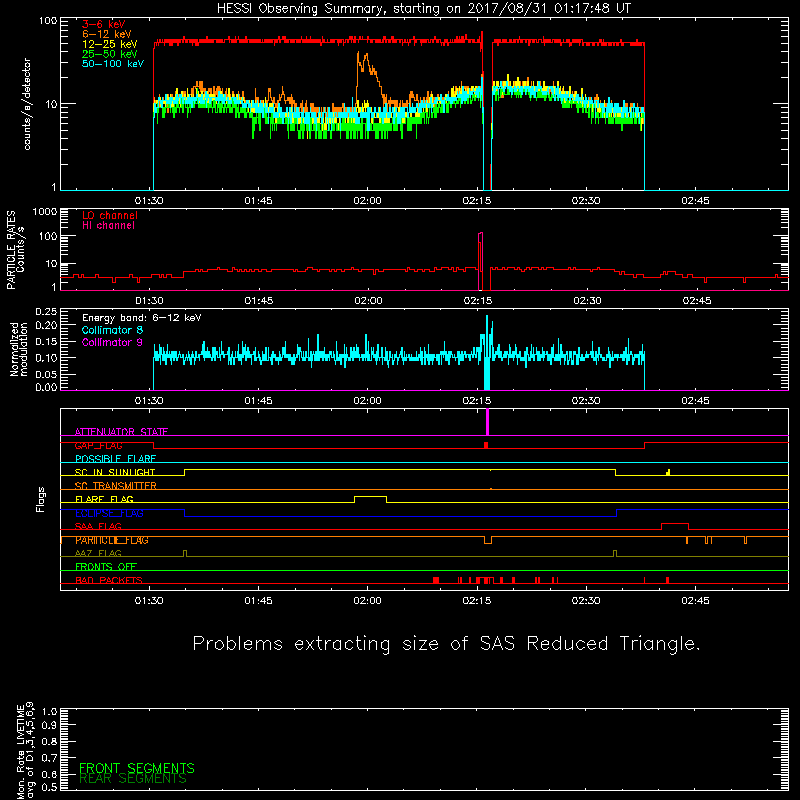Click the Mon. Rate LIVETIME axis label
The image size is (800, 800).
tap(25, 750)
